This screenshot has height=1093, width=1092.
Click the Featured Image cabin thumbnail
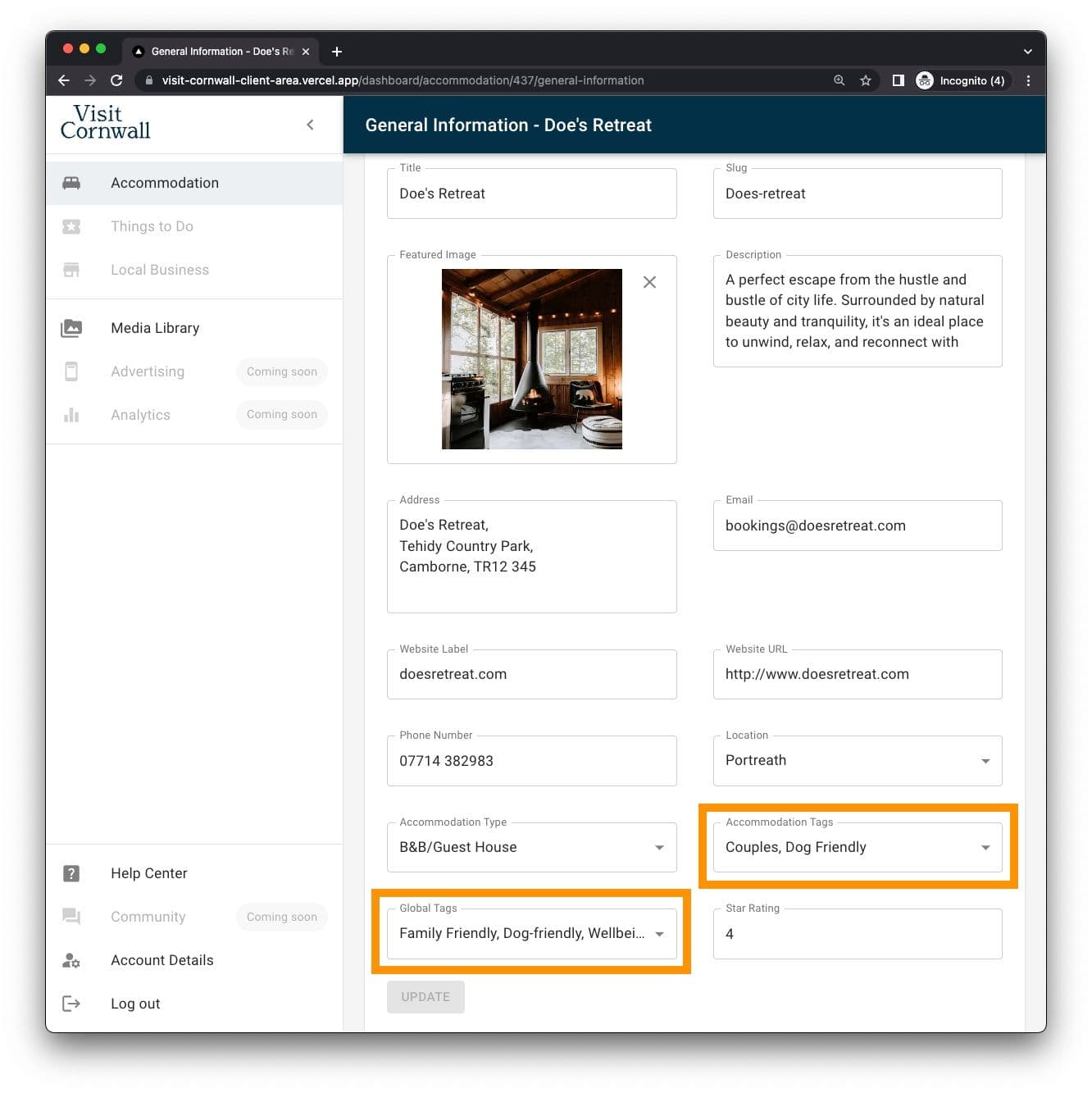[x=531, y=359]
